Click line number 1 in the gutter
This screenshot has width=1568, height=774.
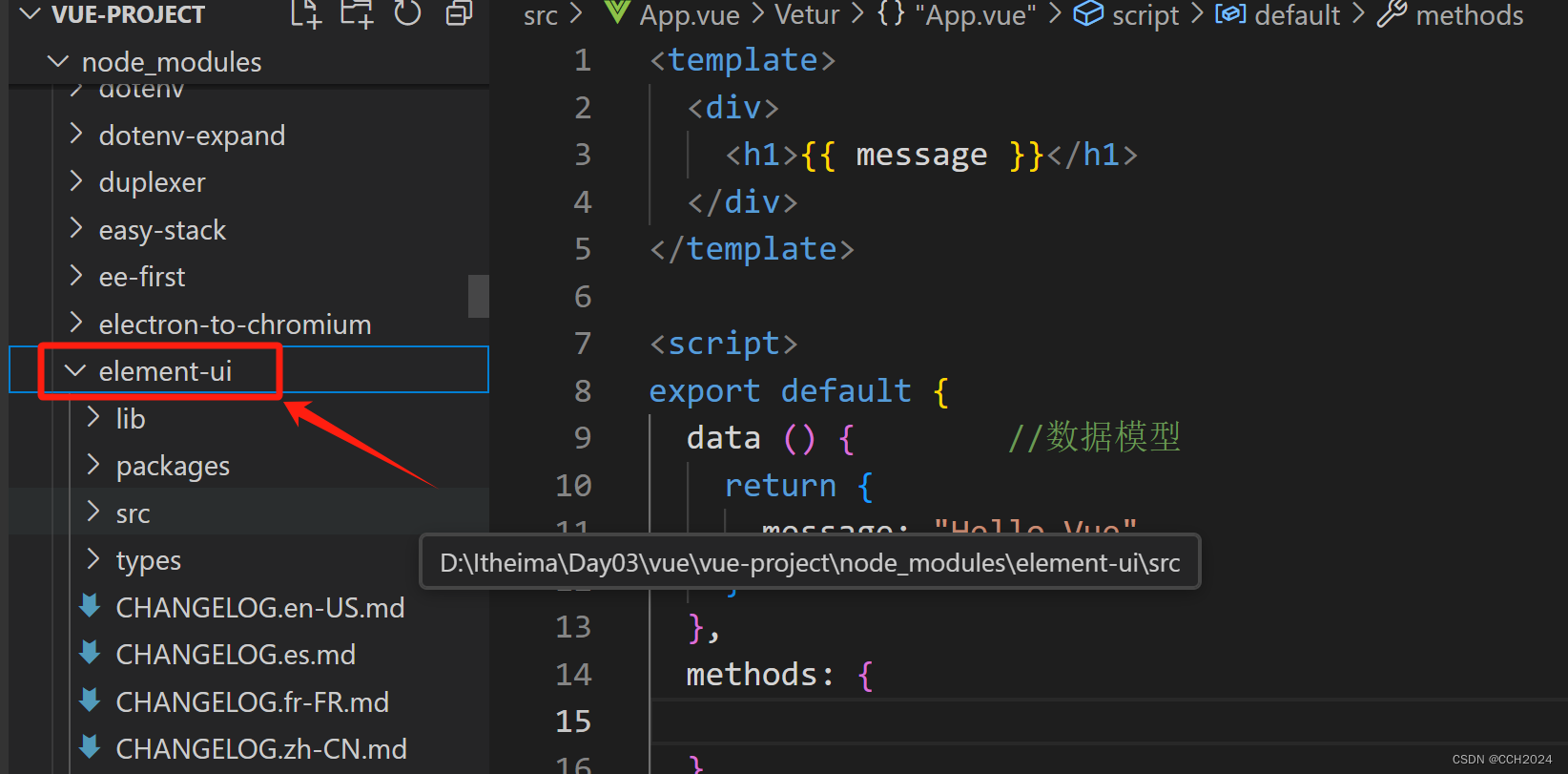point(583,61)
